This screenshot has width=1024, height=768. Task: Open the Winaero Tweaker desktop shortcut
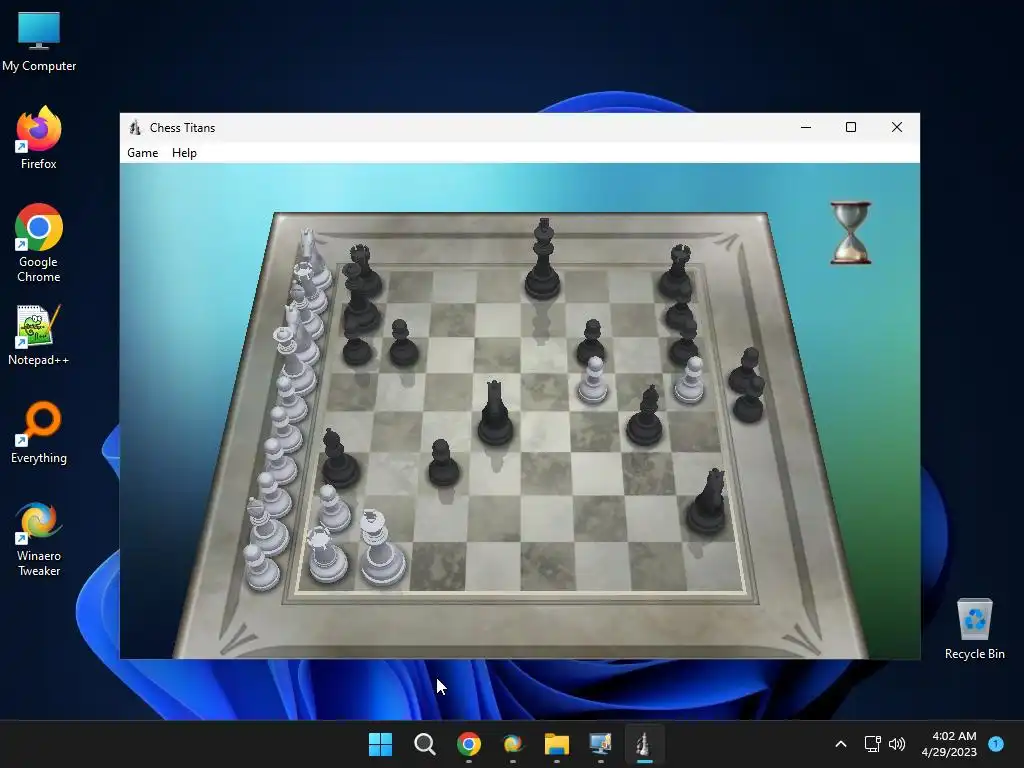coord(39,539)
